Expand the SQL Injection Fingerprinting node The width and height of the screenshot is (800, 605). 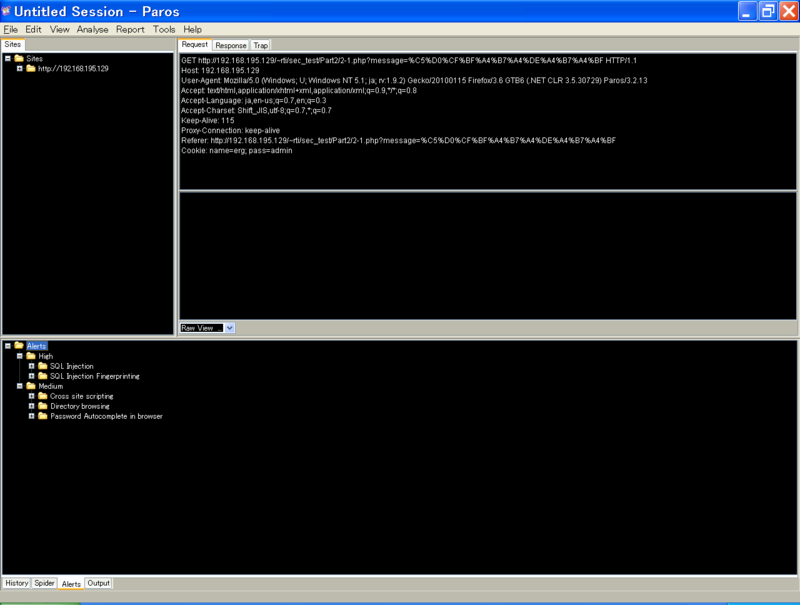click(32, 376)
